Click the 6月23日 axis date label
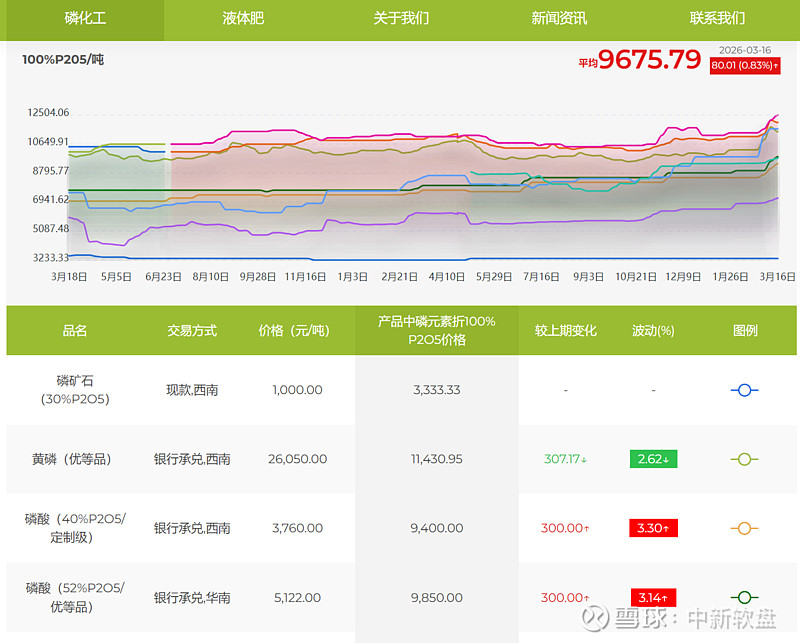The image size is (800, 643). (x=163, y=277)
